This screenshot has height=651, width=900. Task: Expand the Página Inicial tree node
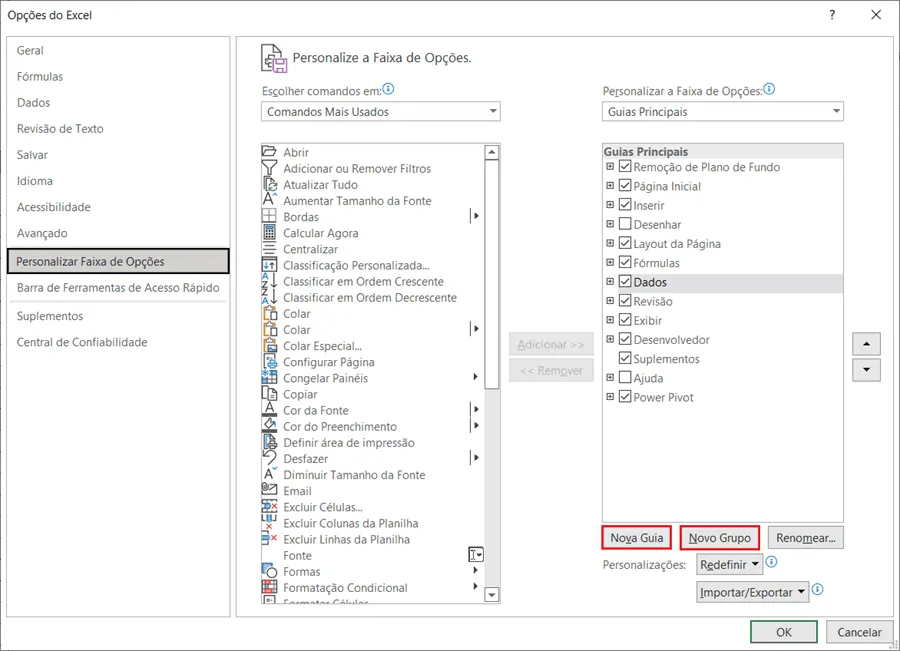610,185
